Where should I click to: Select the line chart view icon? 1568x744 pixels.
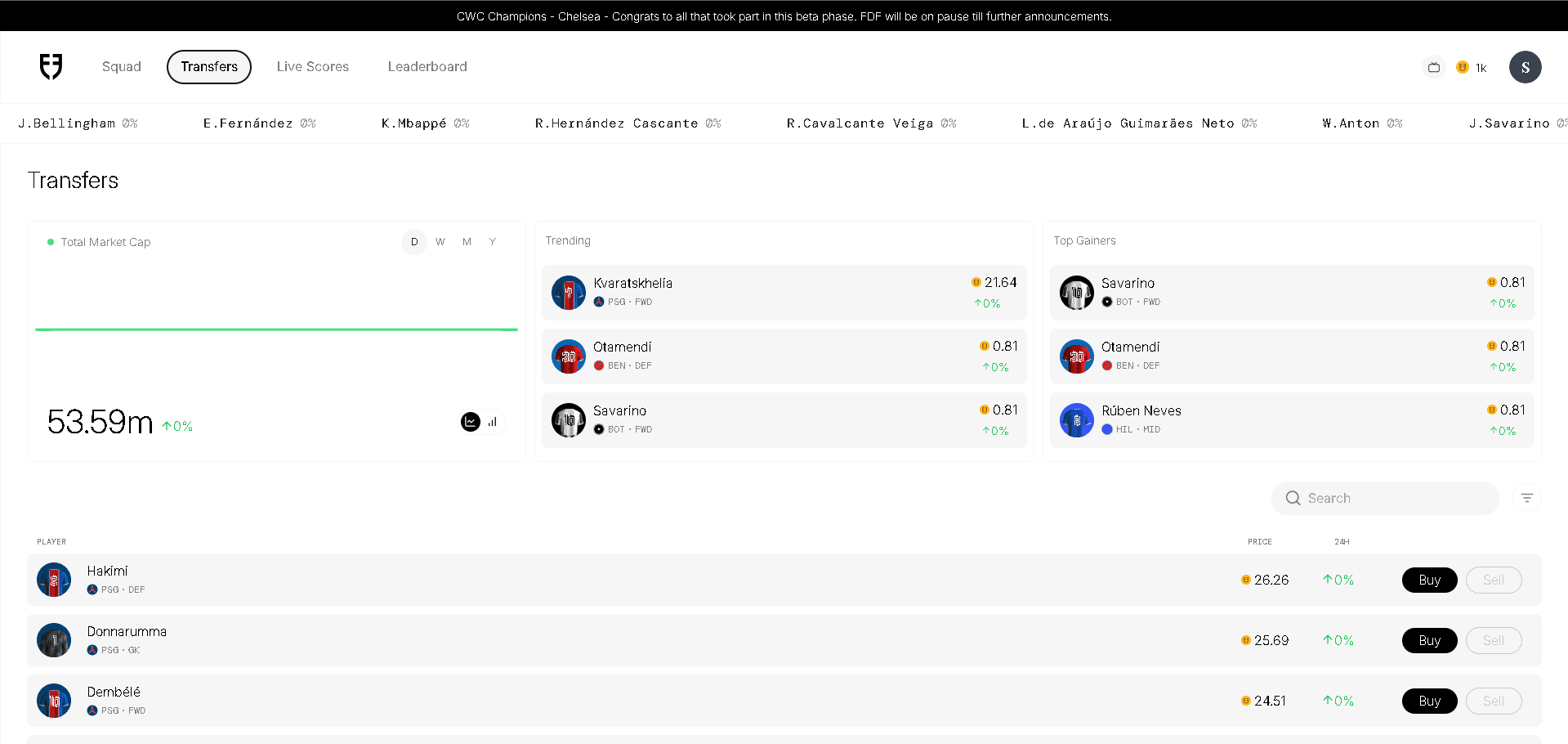(471, 422)
